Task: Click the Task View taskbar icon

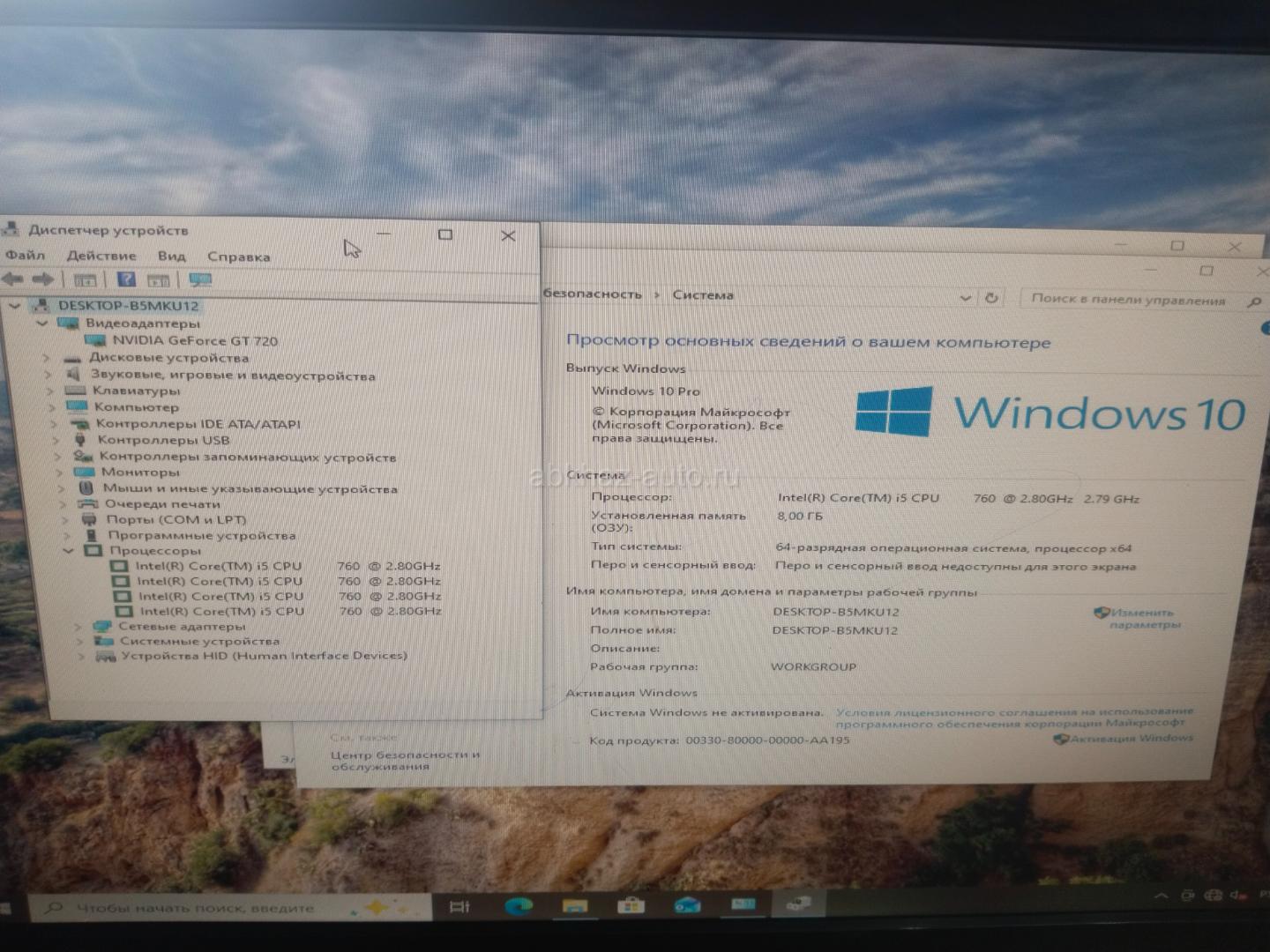Action: (459, 906)
